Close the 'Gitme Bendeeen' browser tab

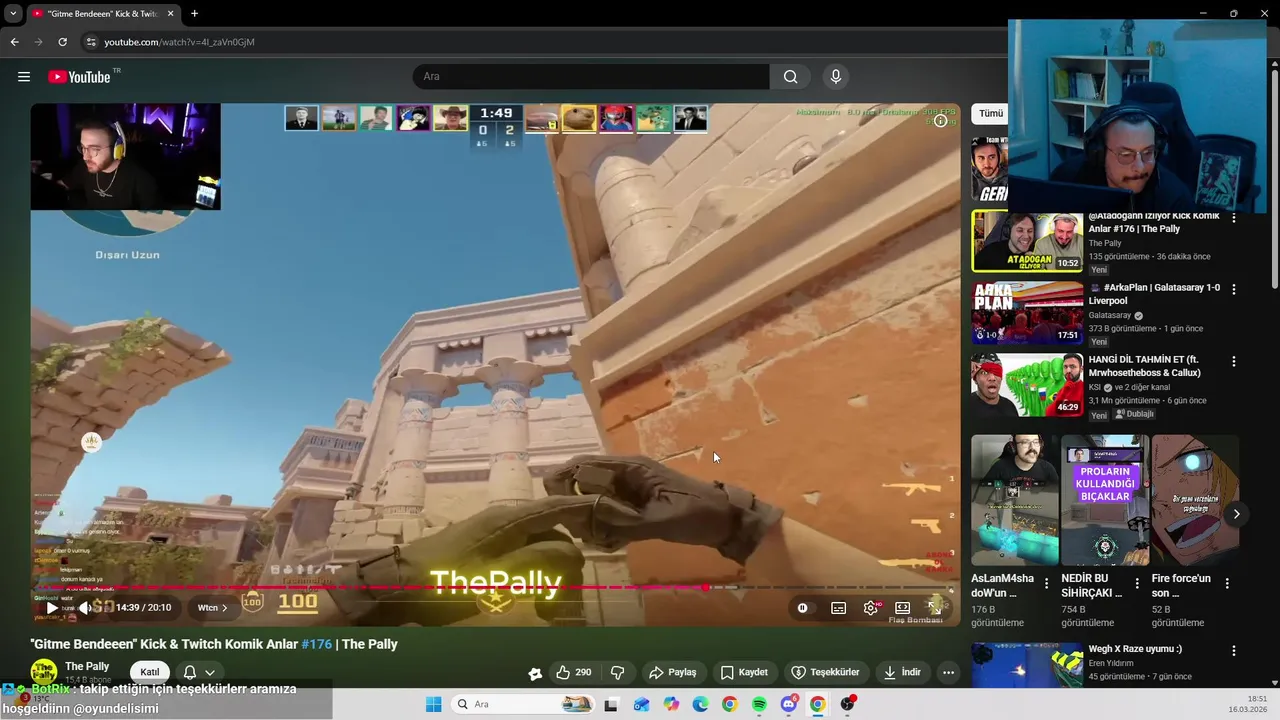(x=171, y=14)
